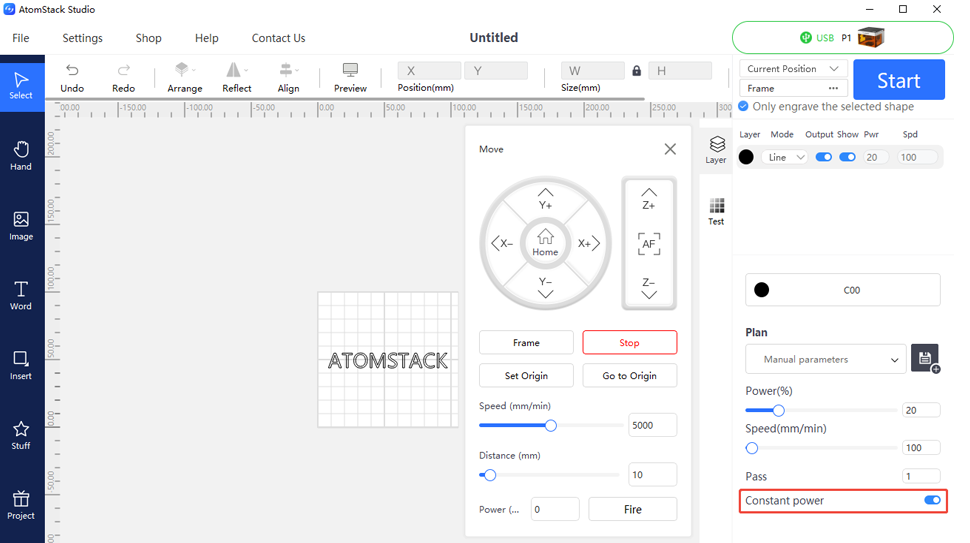Close the Move panel

point(670,149)
